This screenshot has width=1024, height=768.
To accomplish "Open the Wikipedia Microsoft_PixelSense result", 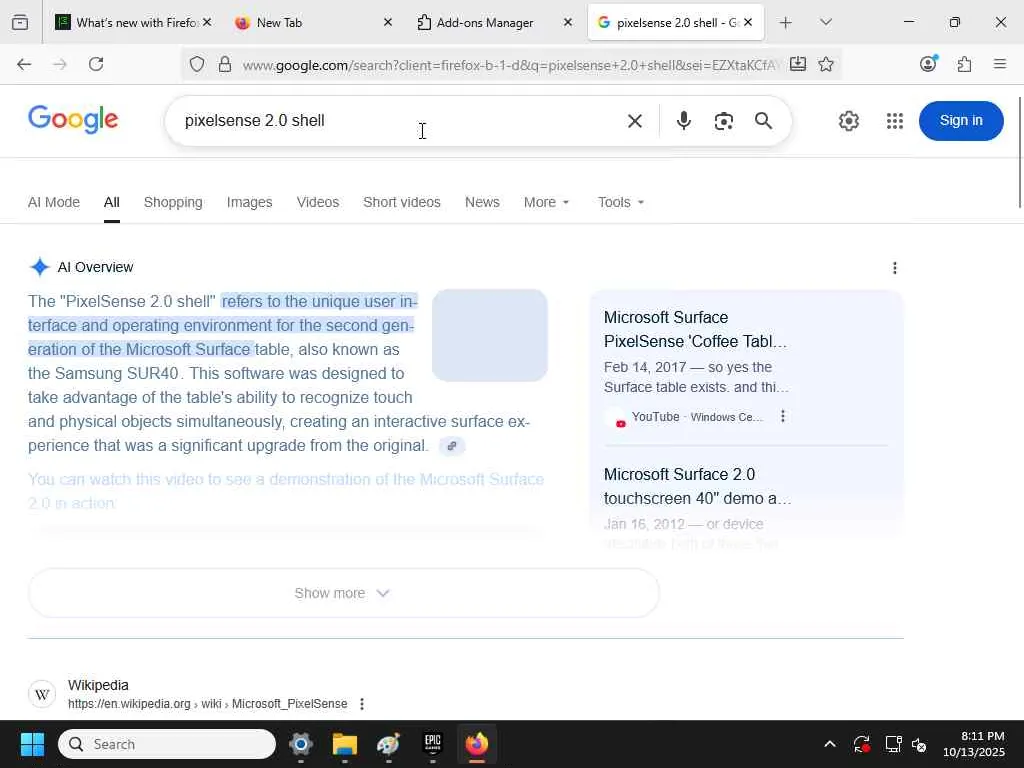I will (208, 704).
